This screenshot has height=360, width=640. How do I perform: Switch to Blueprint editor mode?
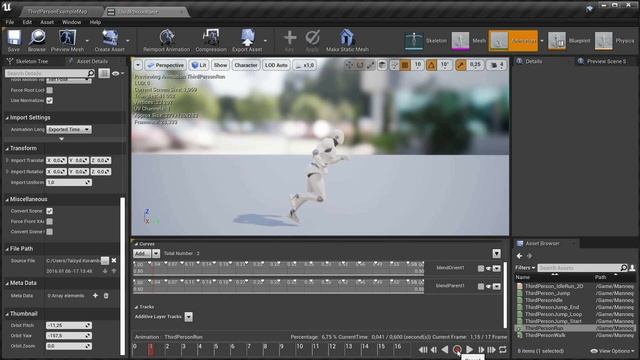570,41
